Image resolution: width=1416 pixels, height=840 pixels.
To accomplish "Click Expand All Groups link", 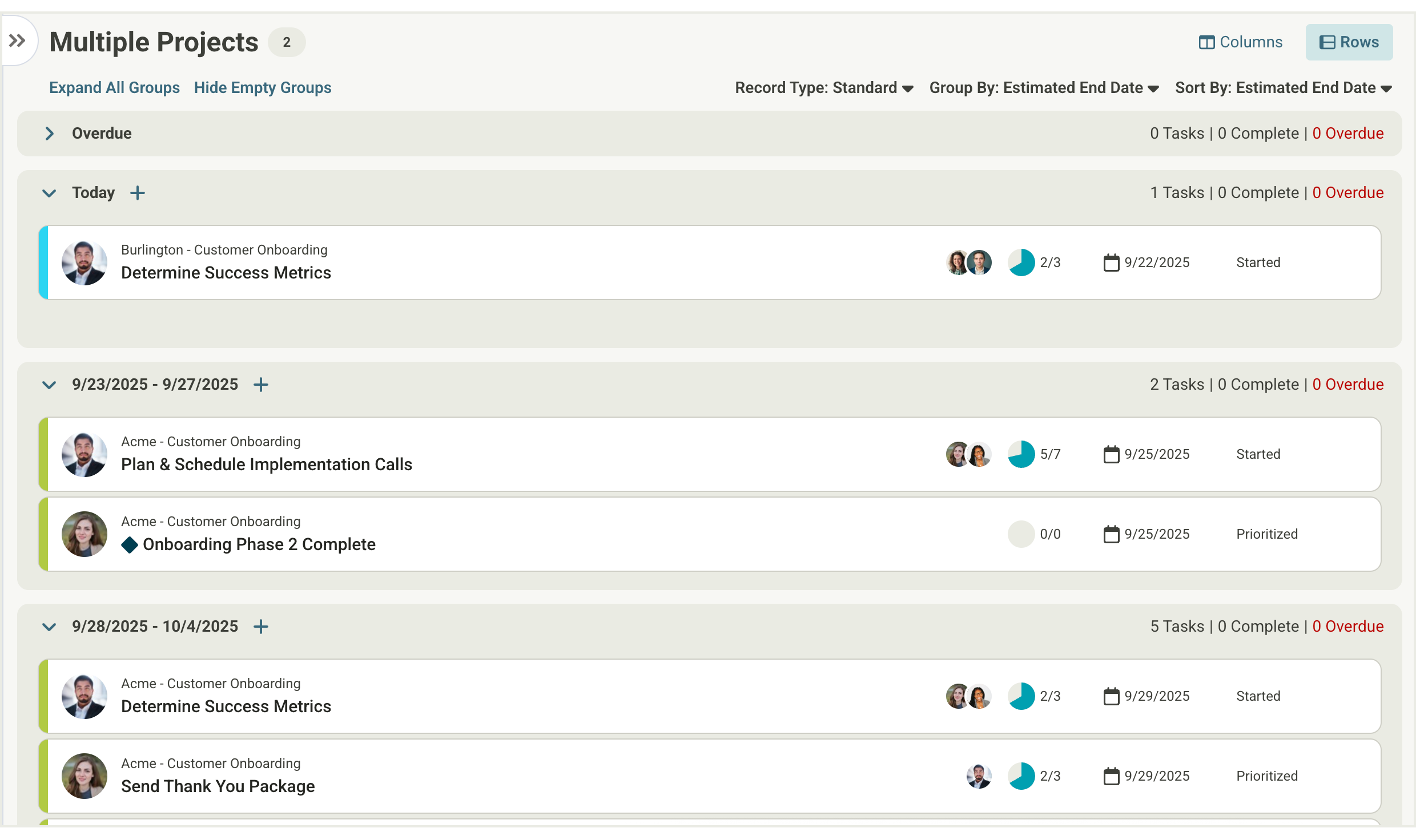I will click(x=114, y=87).
